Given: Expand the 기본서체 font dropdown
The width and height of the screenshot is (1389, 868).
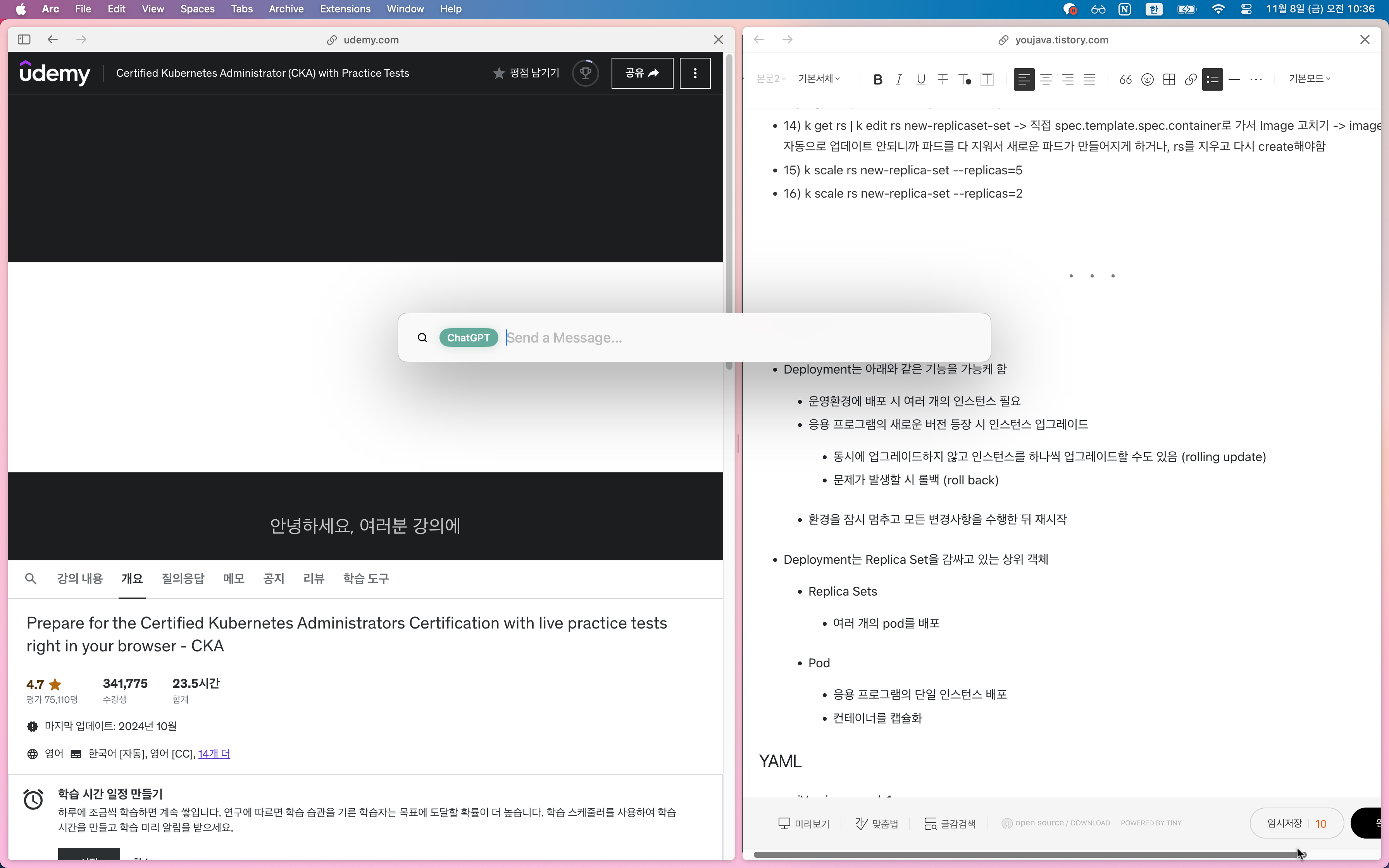Looking at the screenshot, I should pos(819,79).
